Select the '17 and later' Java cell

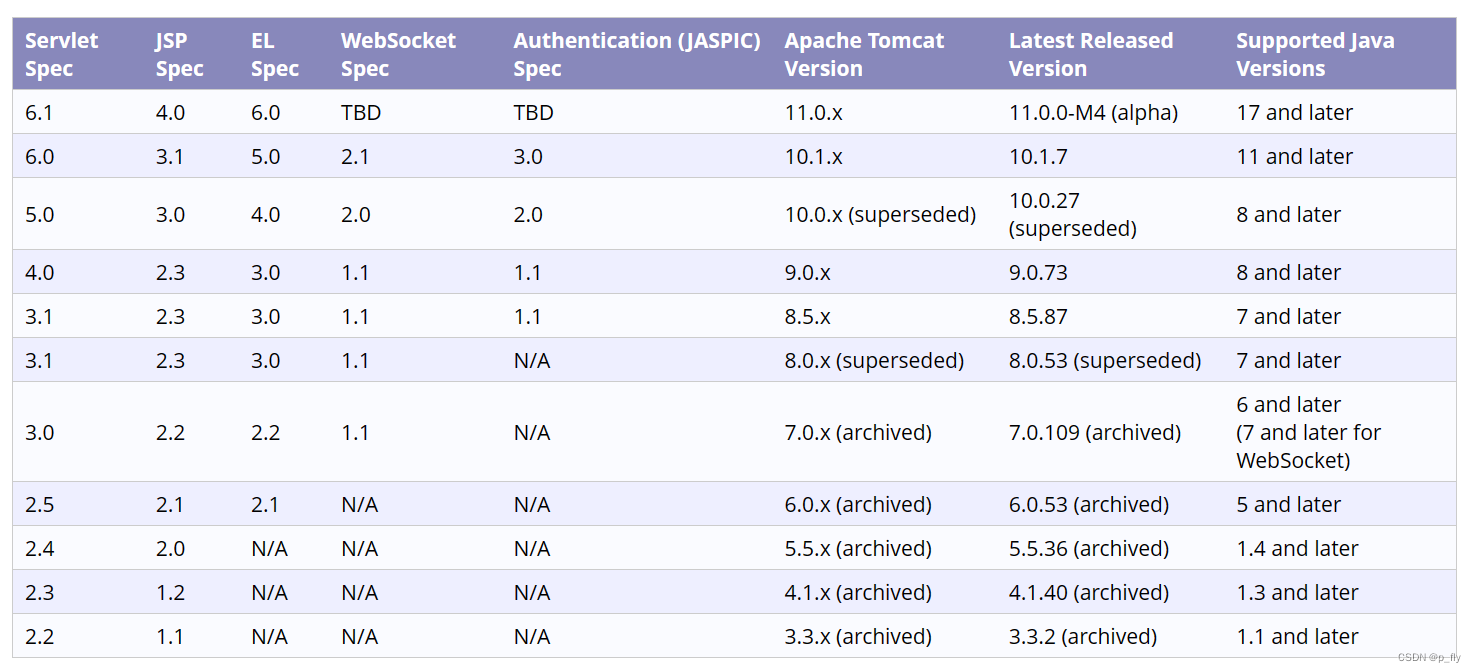[1294, 113]
